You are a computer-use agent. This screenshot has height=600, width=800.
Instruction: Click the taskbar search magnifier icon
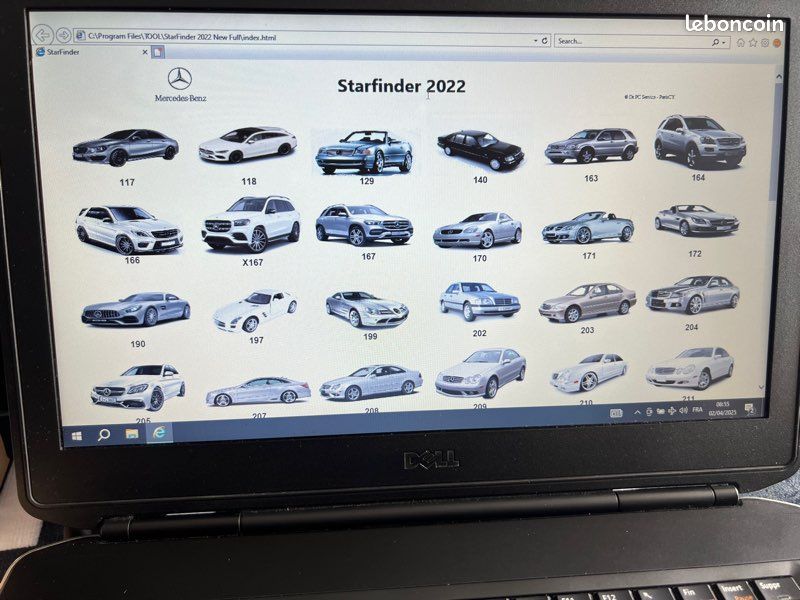point(103,435)
